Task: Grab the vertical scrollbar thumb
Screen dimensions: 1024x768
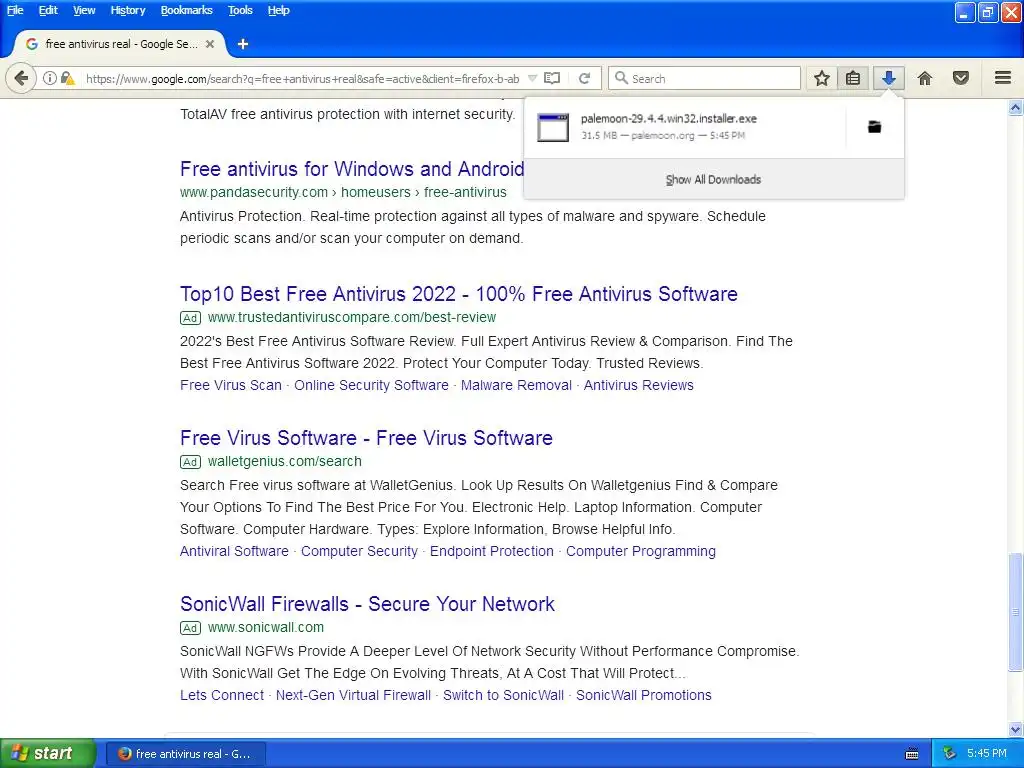Action: (1016, 612)
